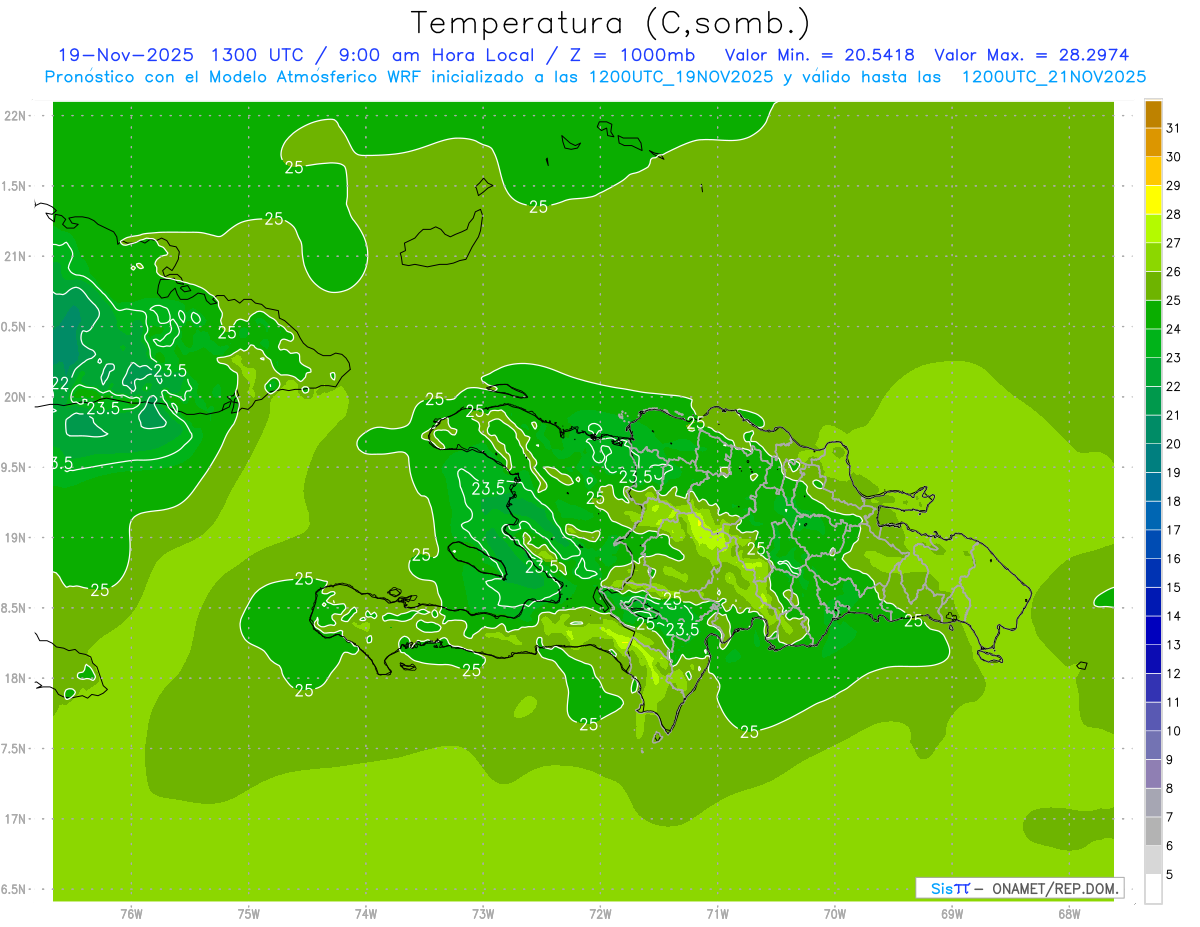Click the "18N" latitude axis label
This screenshot has width=1200, height=927.
[15, 678]
